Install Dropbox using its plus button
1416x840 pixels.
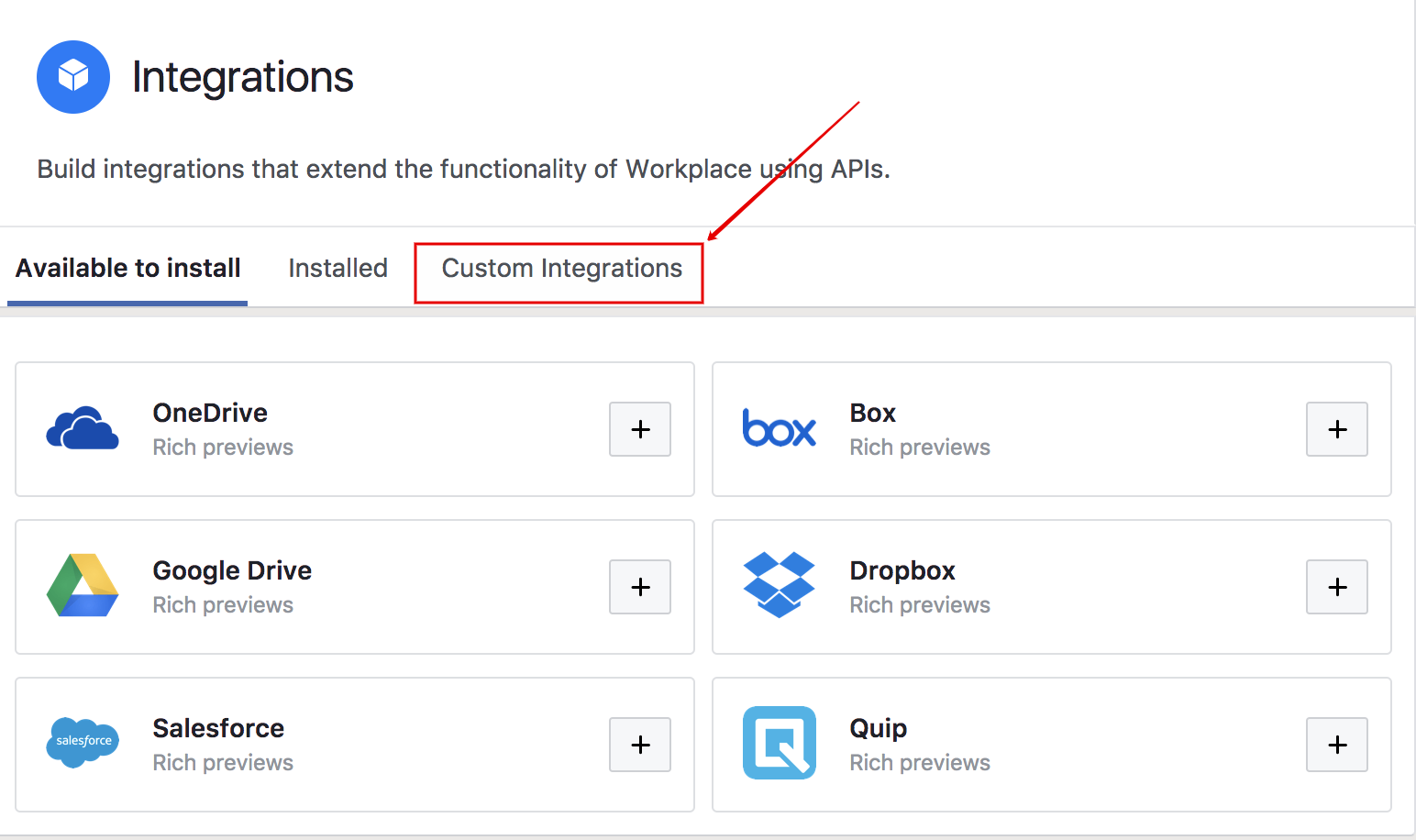[x=1337, y=587]
